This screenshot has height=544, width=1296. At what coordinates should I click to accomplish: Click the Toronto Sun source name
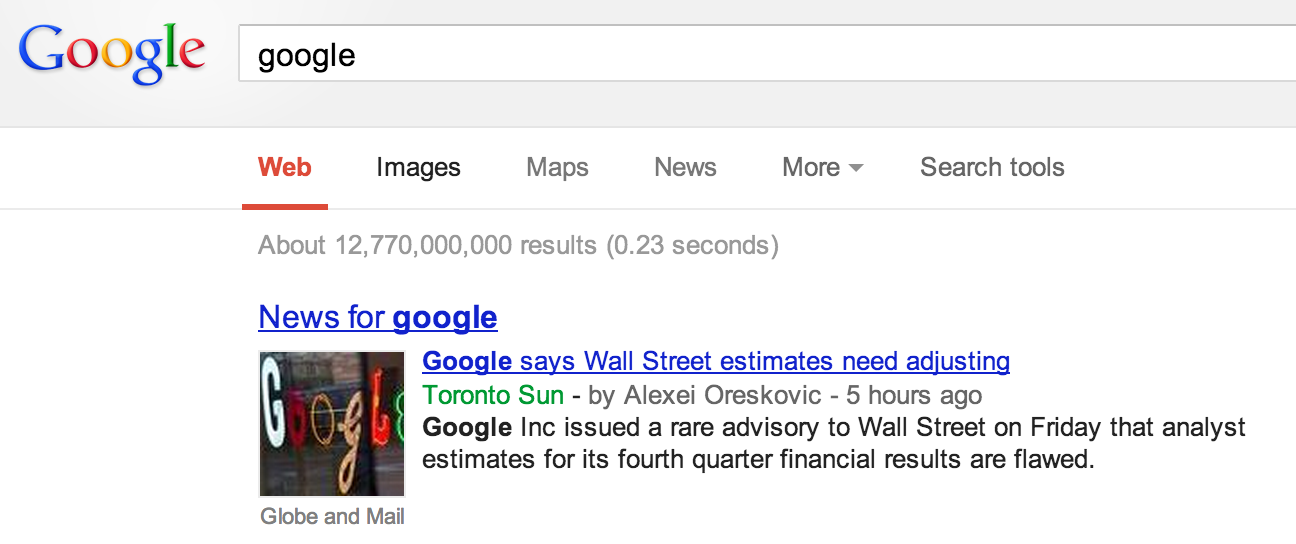tap(493, 395)
